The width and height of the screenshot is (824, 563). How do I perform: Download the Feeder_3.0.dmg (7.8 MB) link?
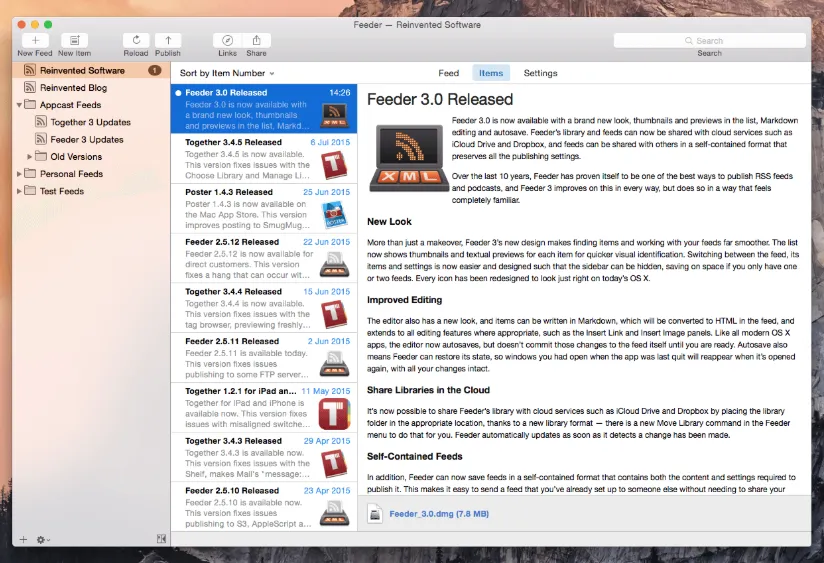click(439, 514)
